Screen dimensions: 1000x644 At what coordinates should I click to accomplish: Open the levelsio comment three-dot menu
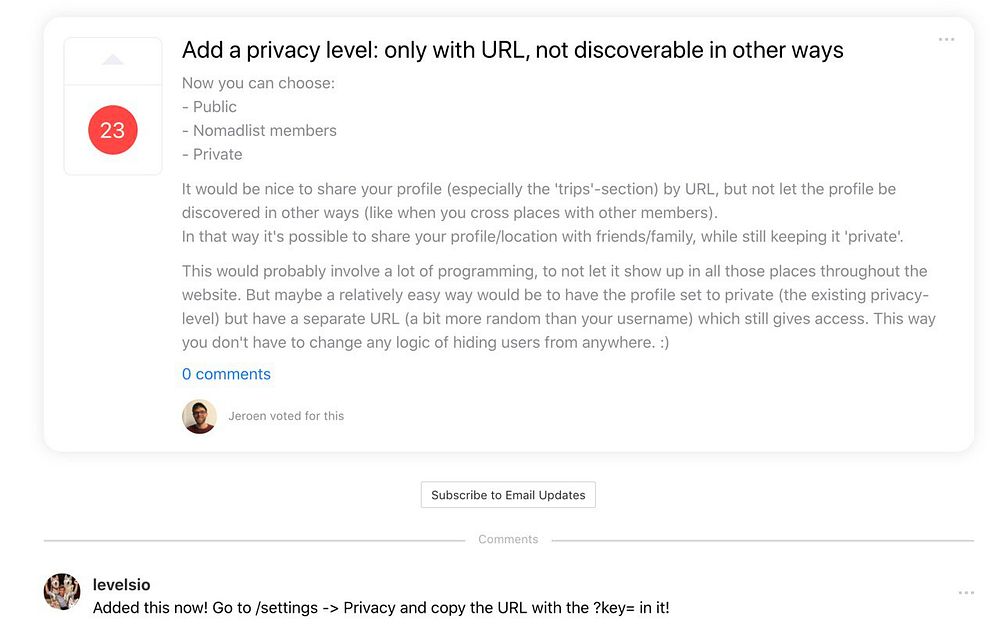coord(965,593)
